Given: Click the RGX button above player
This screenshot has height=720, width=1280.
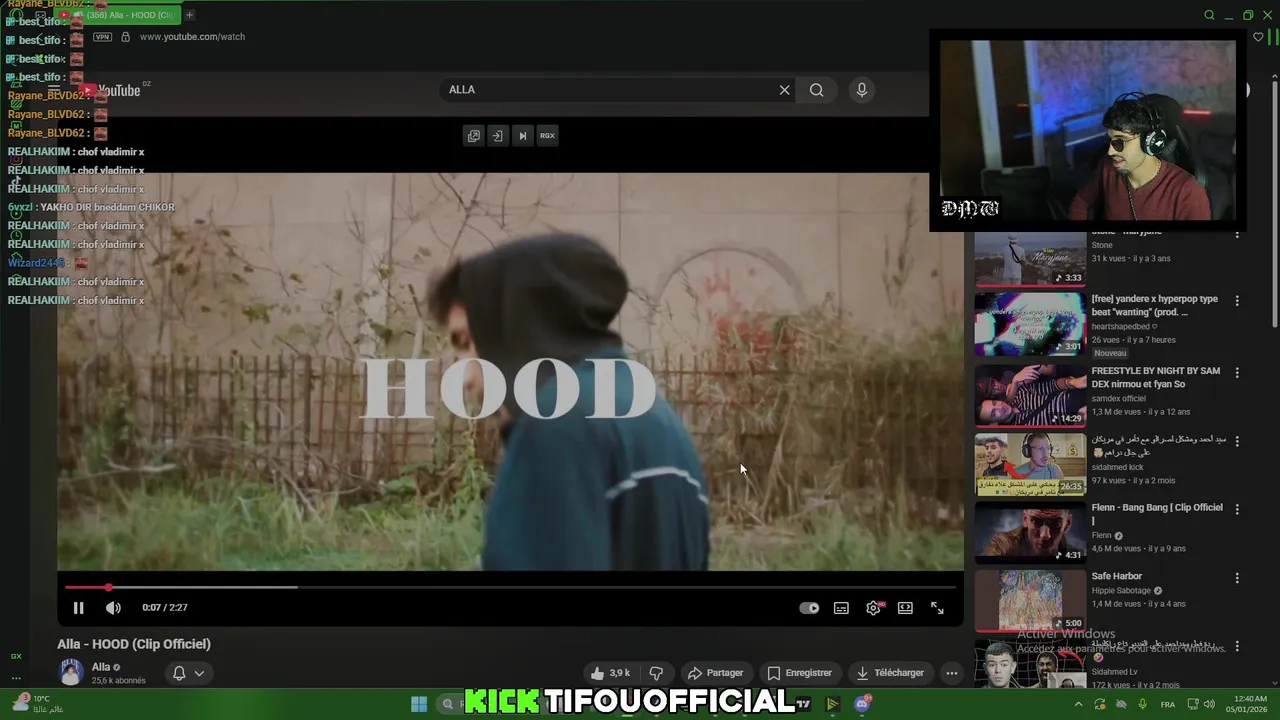Looking at the screenshot, I should pos(547,136).
